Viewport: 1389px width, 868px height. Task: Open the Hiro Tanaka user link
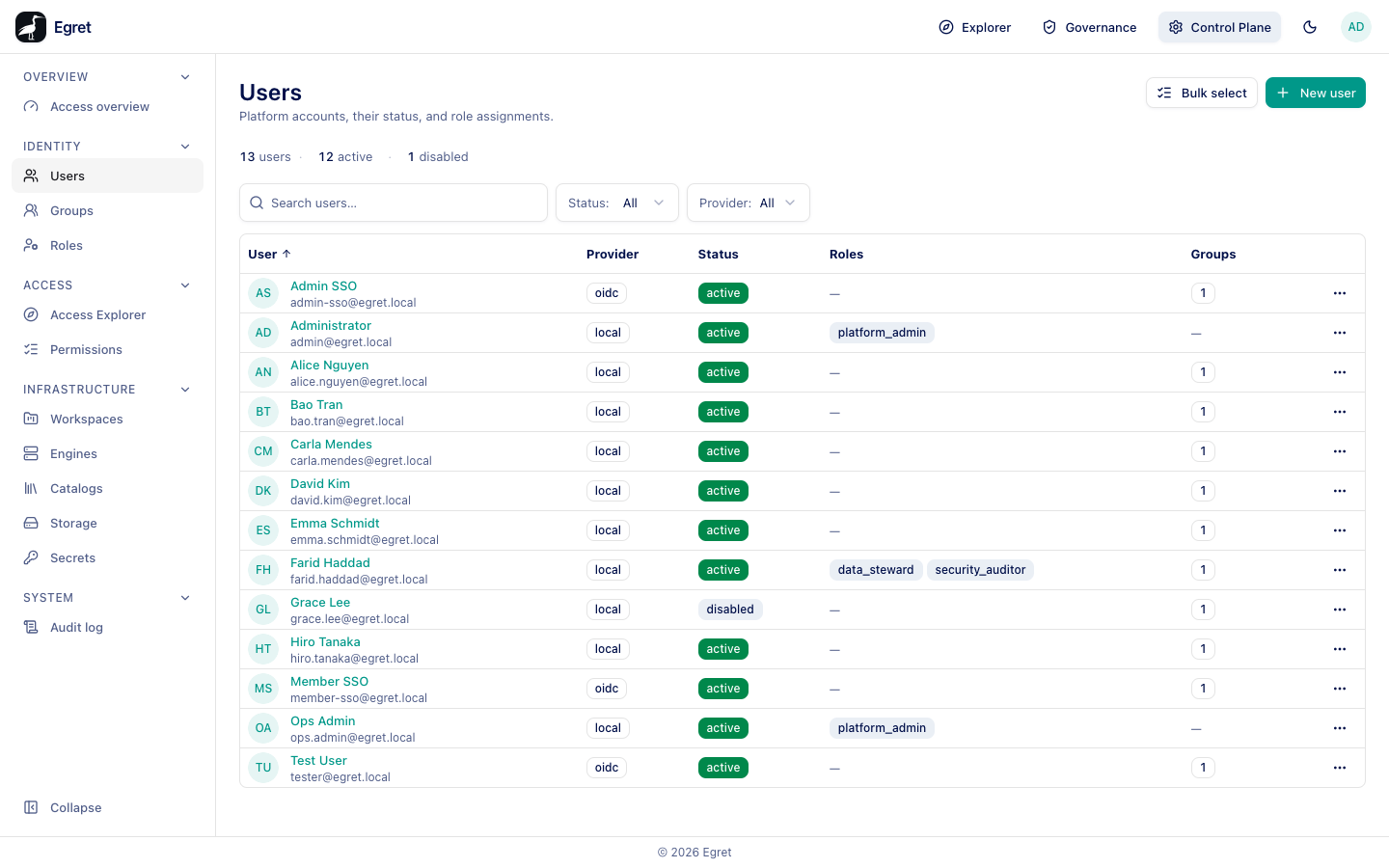pyautogui.click(x=325, y=642)
